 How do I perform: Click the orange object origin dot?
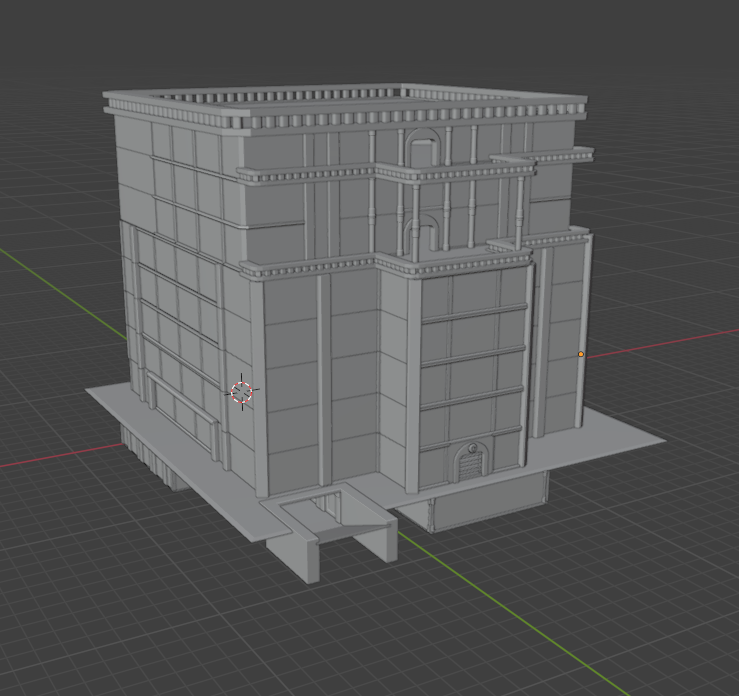tap(581, 354)
